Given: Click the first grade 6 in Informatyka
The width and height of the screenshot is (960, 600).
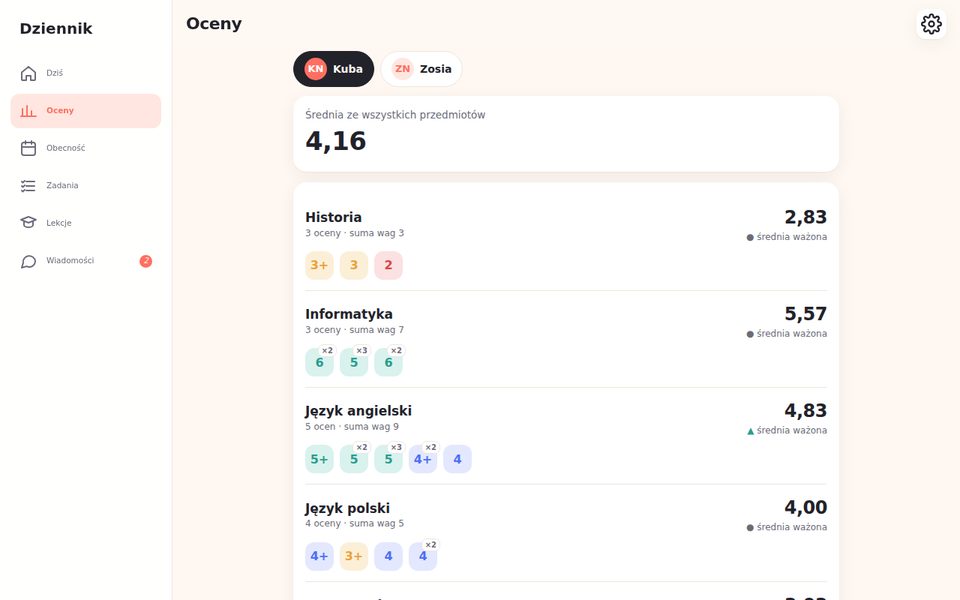Looking at the screenshot, I should point(319,362).
